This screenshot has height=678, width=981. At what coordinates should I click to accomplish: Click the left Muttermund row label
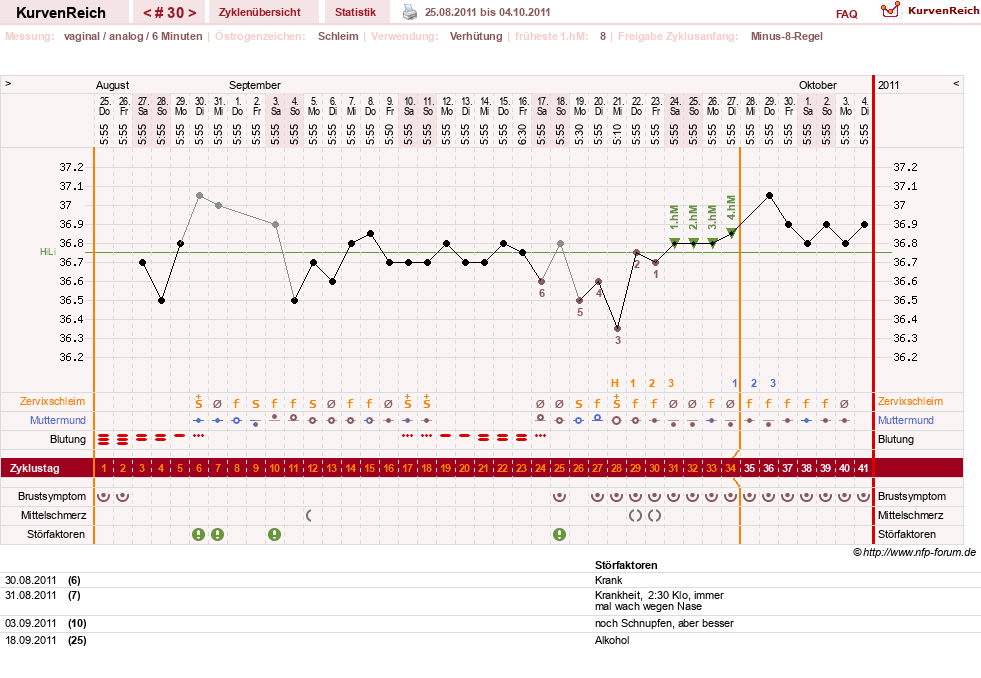pyautogui.click(x=58, y=420)
